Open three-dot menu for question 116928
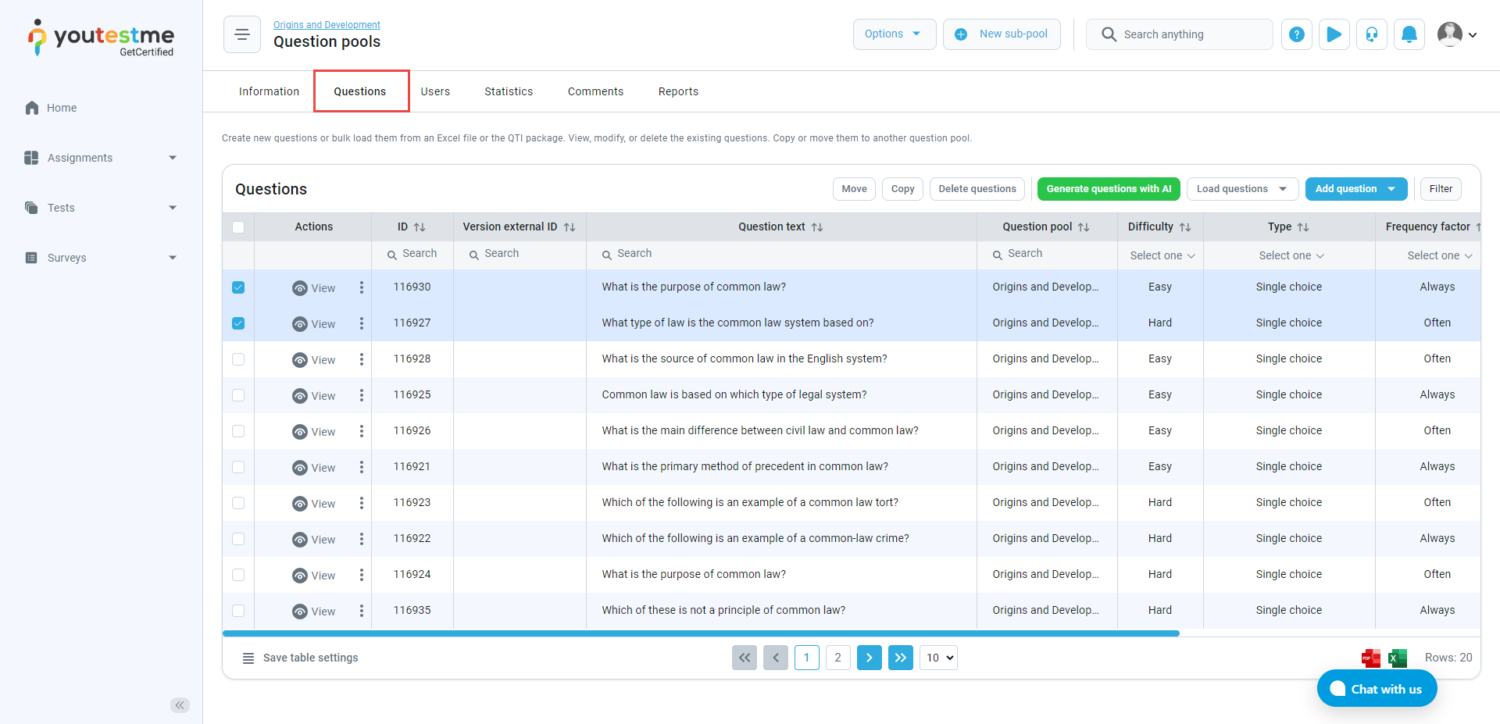Viewport: 1500px width, 724px height. pyautogui.click(x=361, y=359)
